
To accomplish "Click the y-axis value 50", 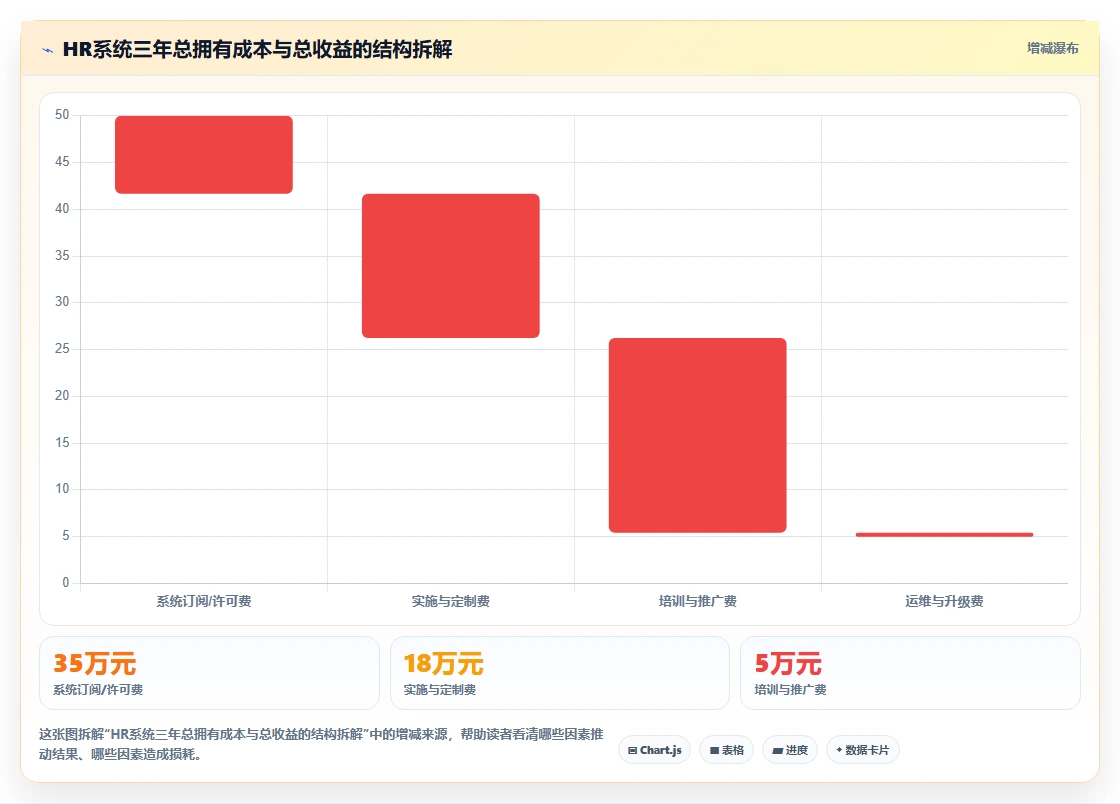I will 62,114.
